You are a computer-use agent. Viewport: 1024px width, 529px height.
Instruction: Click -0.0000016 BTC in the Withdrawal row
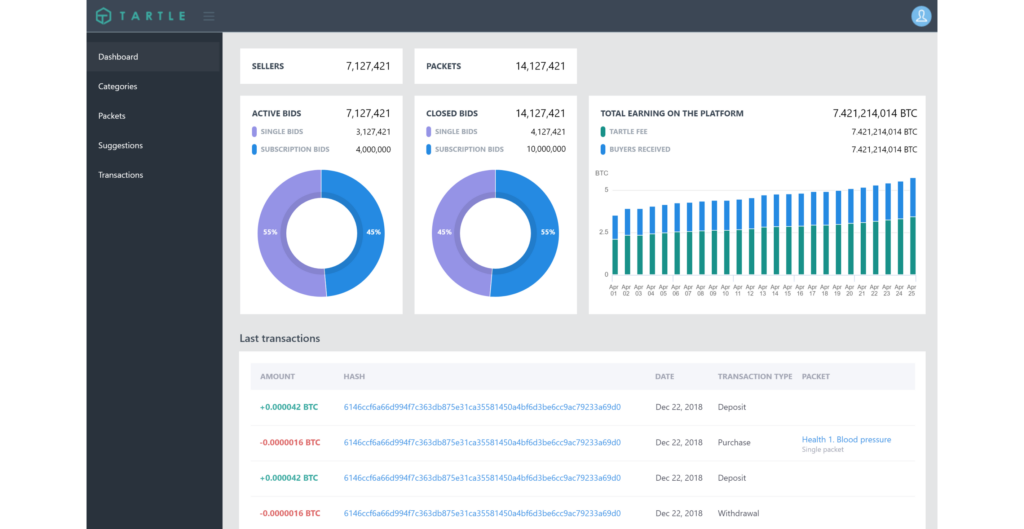click(290, 513)
